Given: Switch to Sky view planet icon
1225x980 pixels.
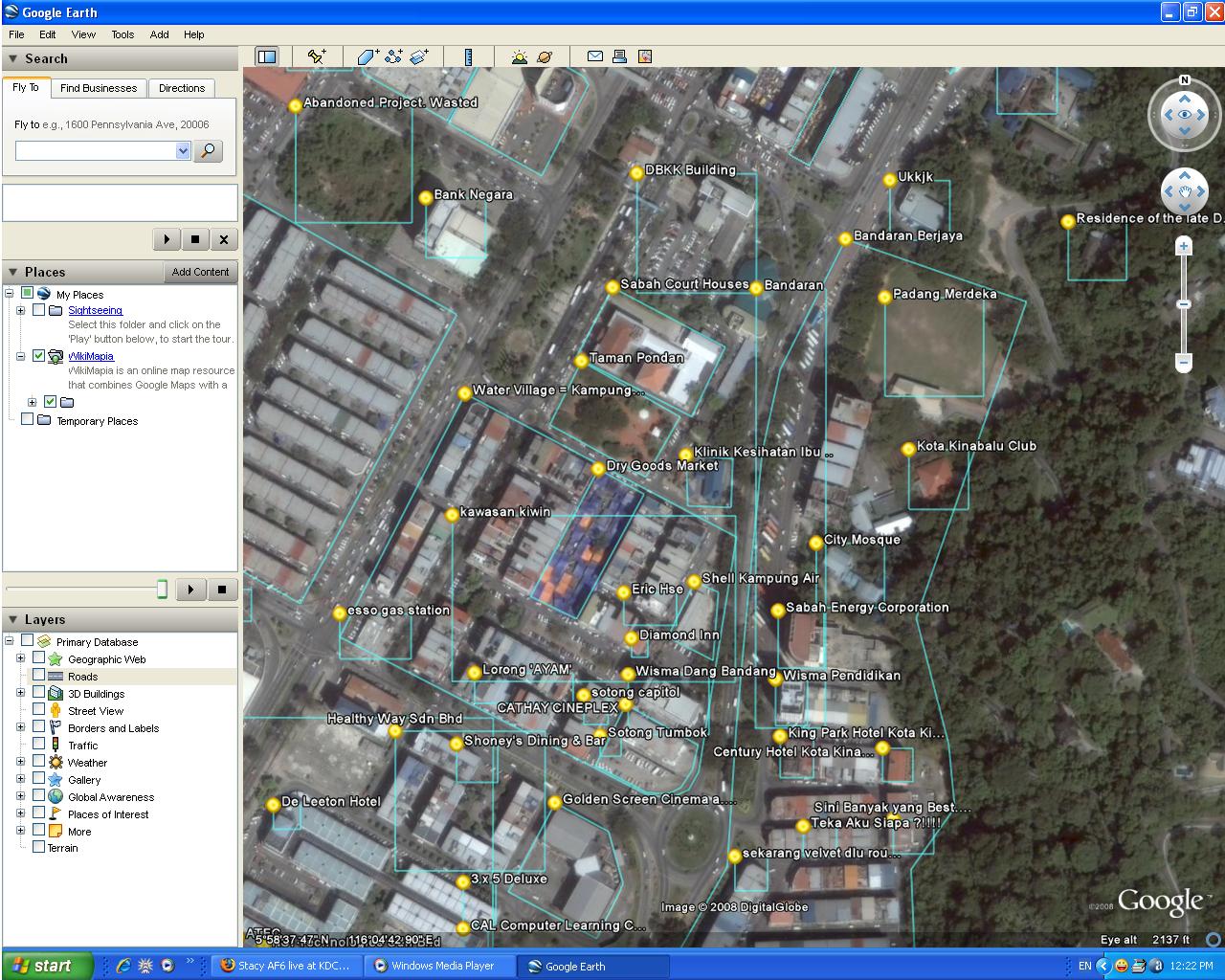Looking at the screenshot, I should (545, 57).
